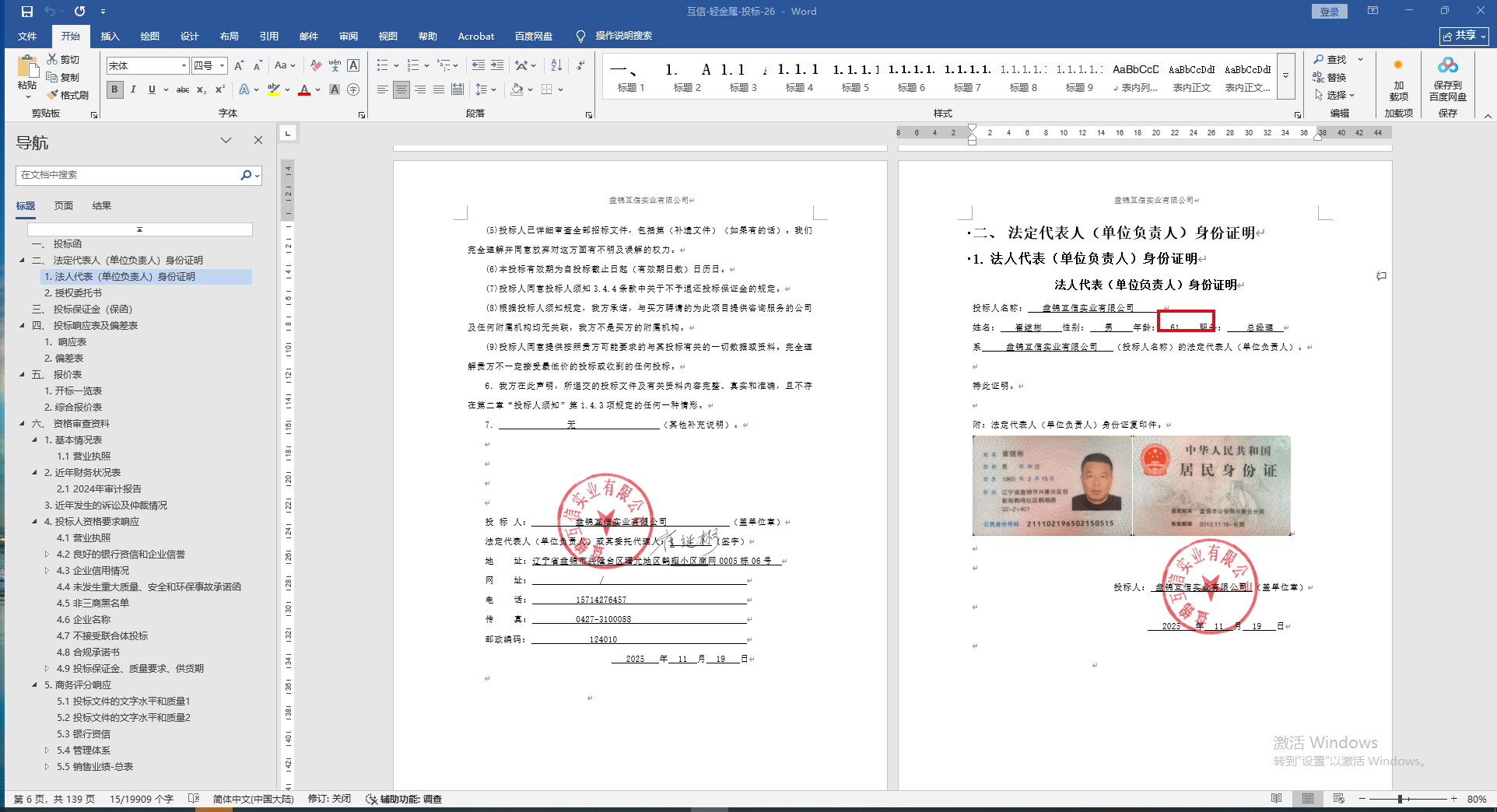Viewport: 1497px width, 812px height.
Task: Click the bullet list icon
Action: 382,66
